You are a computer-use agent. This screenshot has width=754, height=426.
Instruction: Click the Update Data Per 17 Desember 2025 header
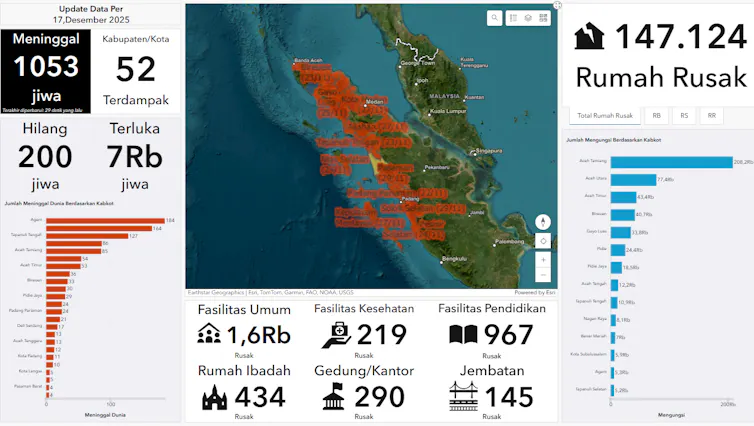click(x=91, y=14)
